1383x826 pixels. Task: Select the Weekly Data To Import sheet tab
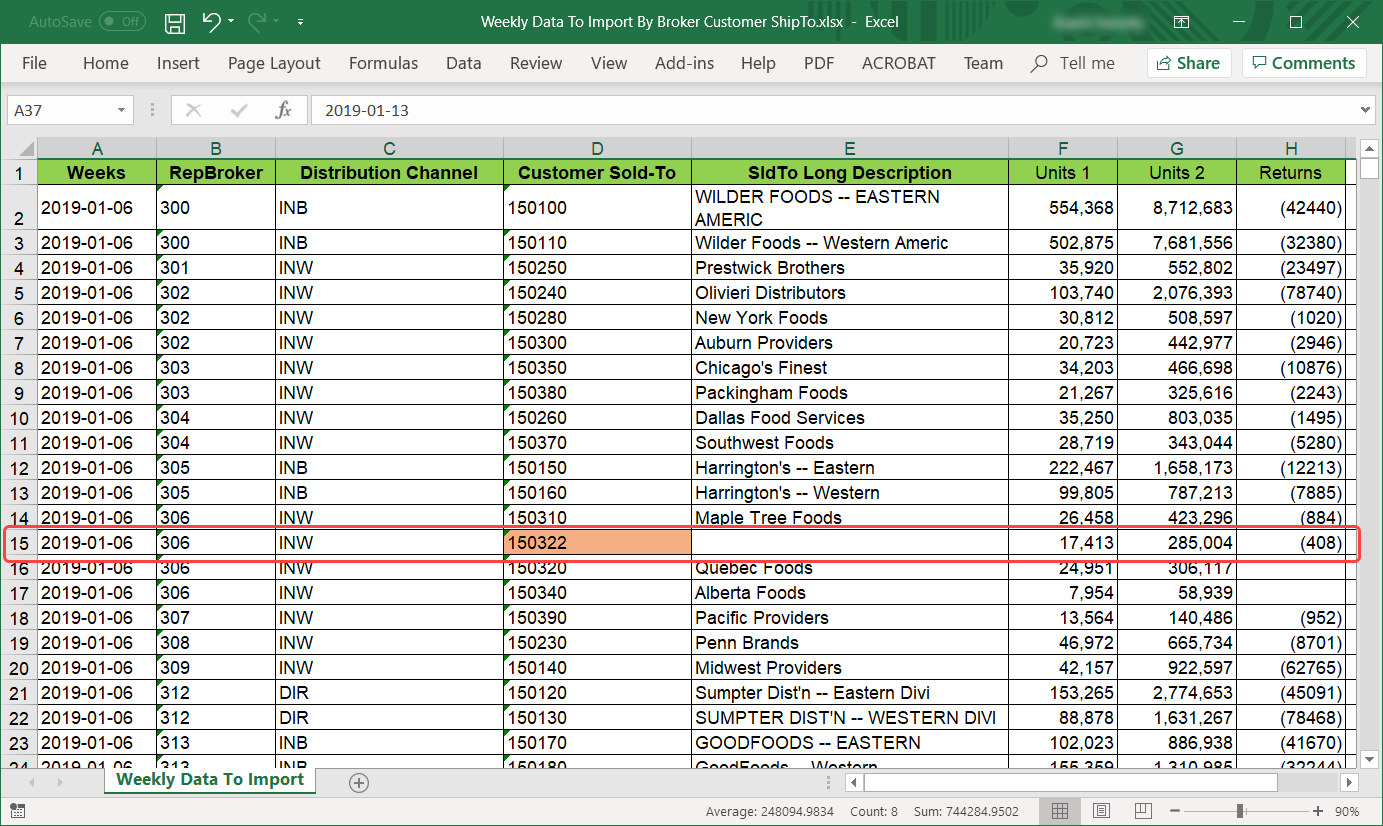(210, 780)
